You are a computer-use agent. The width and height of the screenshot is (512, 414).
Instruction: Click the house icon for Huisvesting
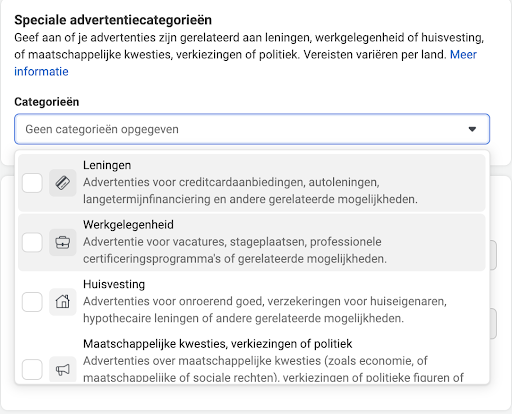tap(63, 302)
